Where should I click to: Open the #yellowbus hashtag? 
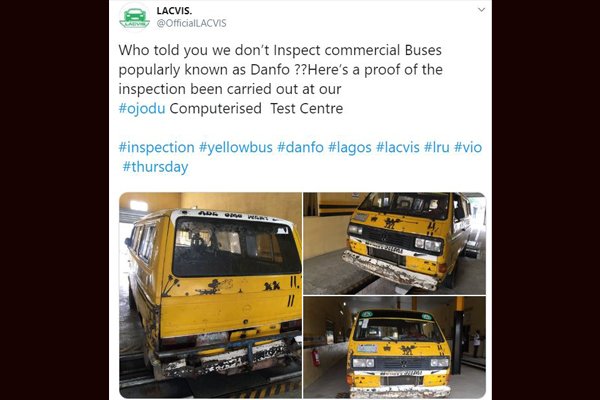click(236, 147)
